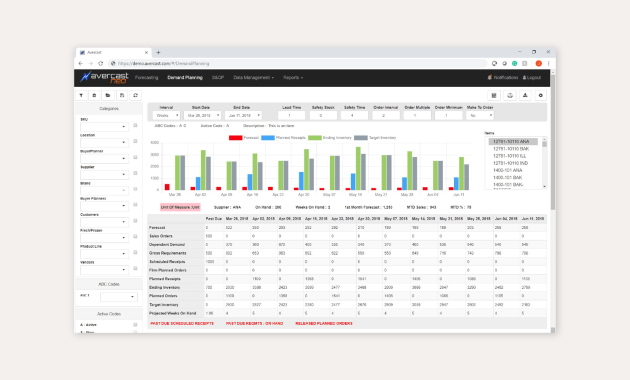Expand the SKU dropdown

pos(104,127)
